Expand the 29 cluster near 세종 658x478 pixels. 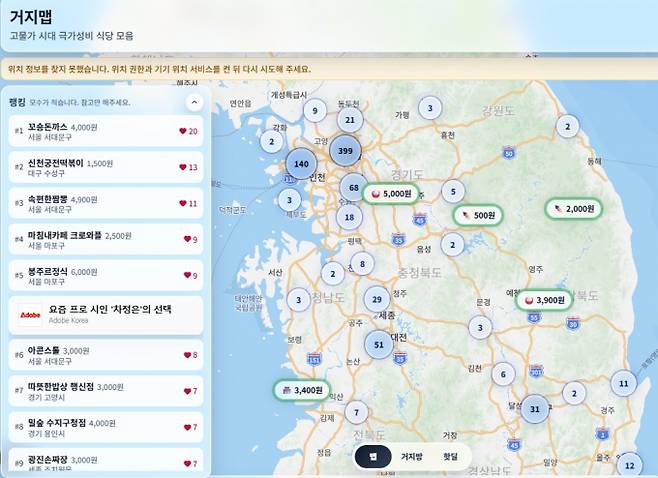(x=377, y=299)
